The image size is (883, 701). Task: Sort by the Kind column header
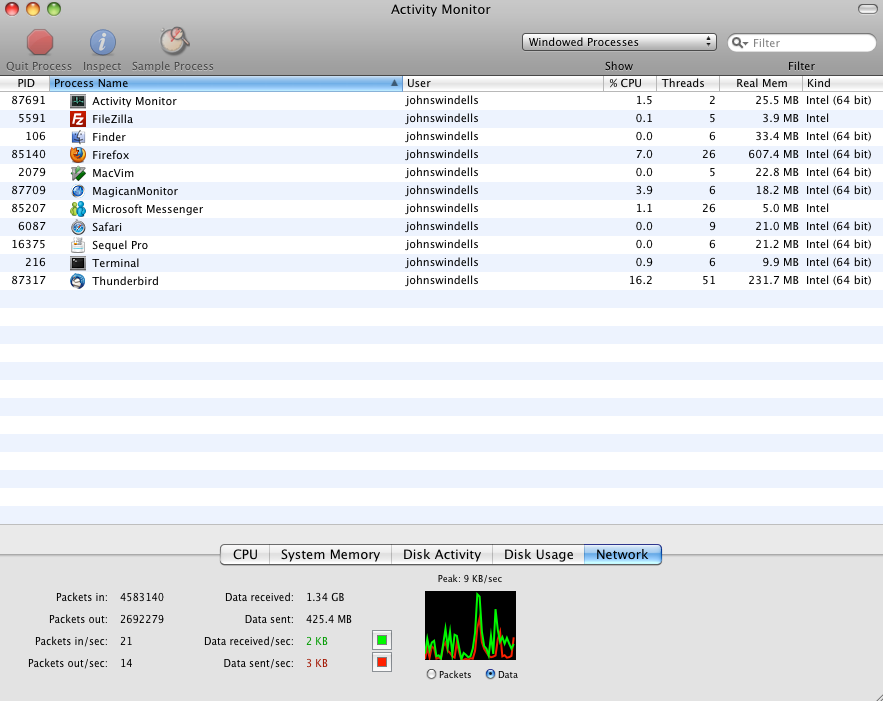click(x=842, y=83)
